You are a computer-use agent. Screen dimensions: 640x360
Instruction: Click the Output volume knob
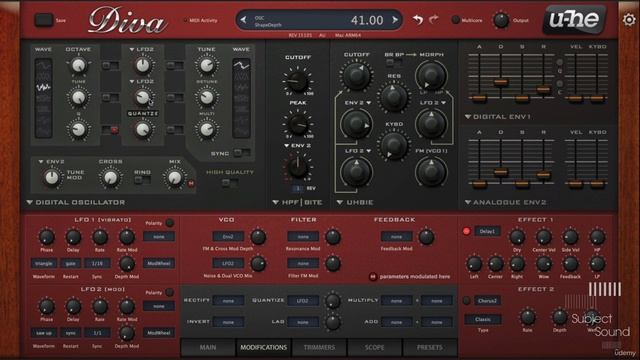pyautogui.click(x=501, y=20)
